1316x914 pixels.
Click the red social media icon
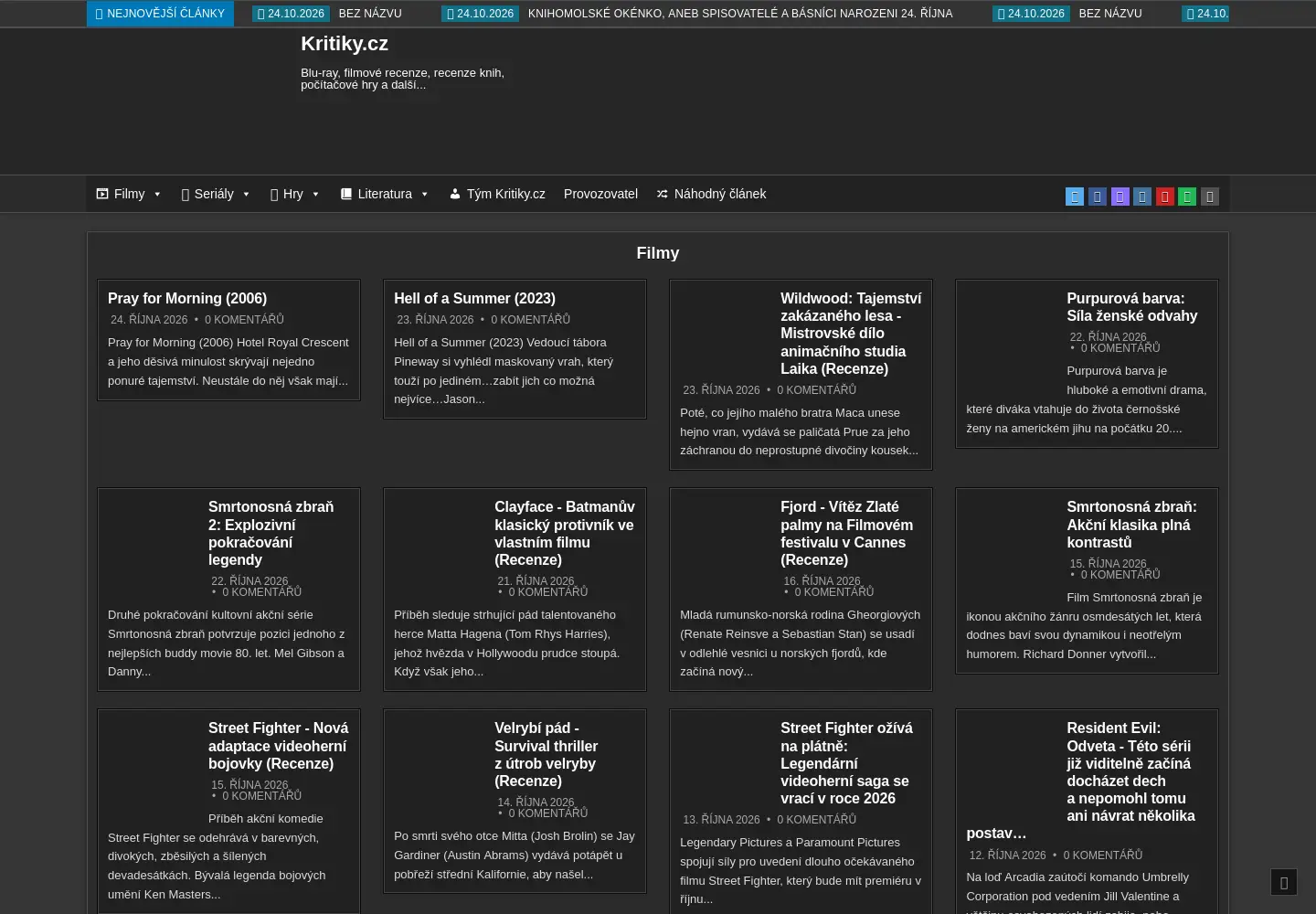click(x=1165, y=197)
